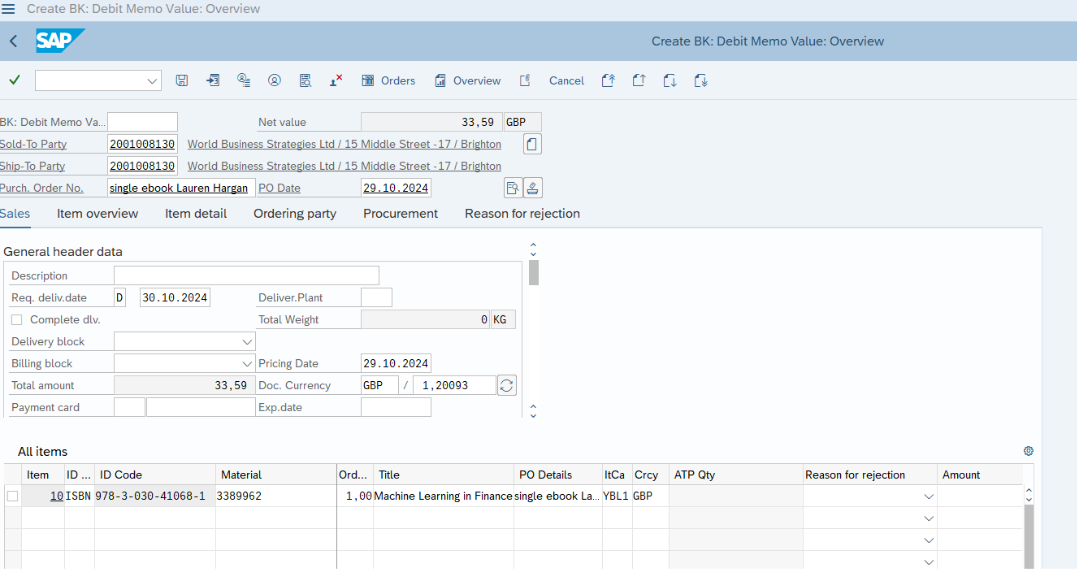Image resolution: width=1077 pixels, height=570 pixels.
Task: Click the Doc. Currency GBP field
Action: tap(379, 385)
